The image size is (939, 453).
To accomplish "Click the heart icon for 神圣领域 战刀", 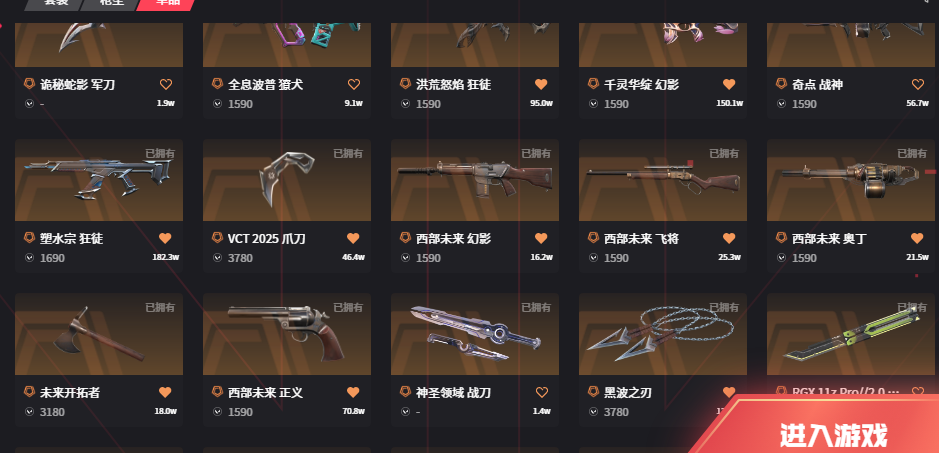I will (x=541, y=392).
